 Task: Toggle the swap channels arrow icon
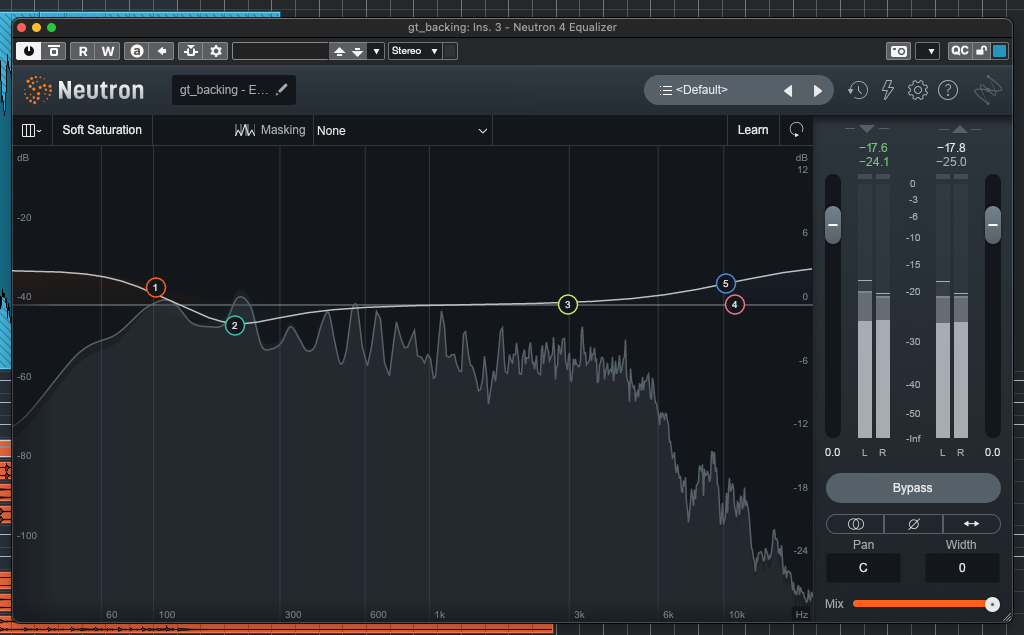click(x=971, y=524)
